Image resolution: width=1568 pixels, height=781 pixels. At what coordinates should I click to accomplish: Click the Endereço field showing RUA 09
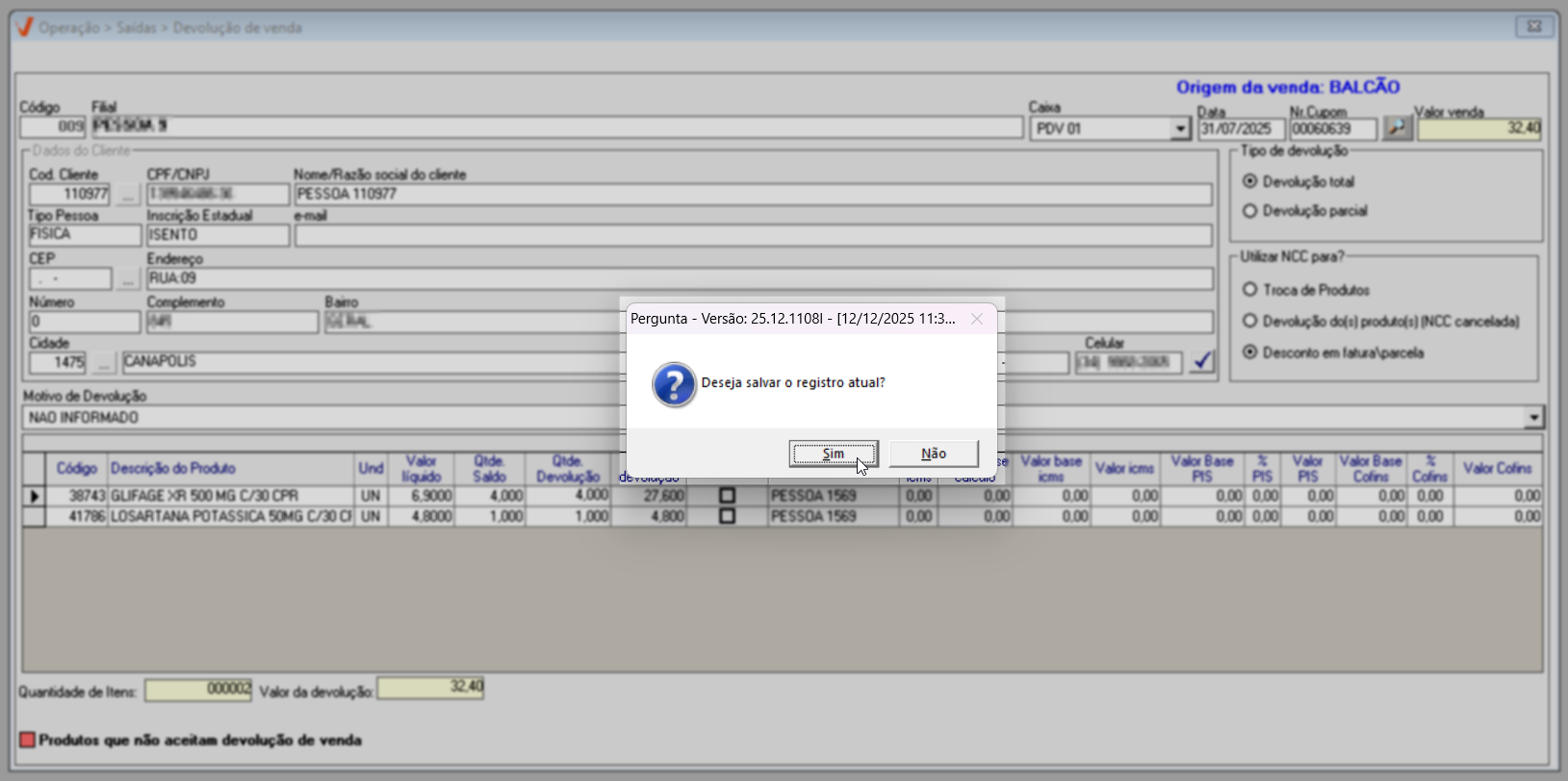[x=680, y=279]
